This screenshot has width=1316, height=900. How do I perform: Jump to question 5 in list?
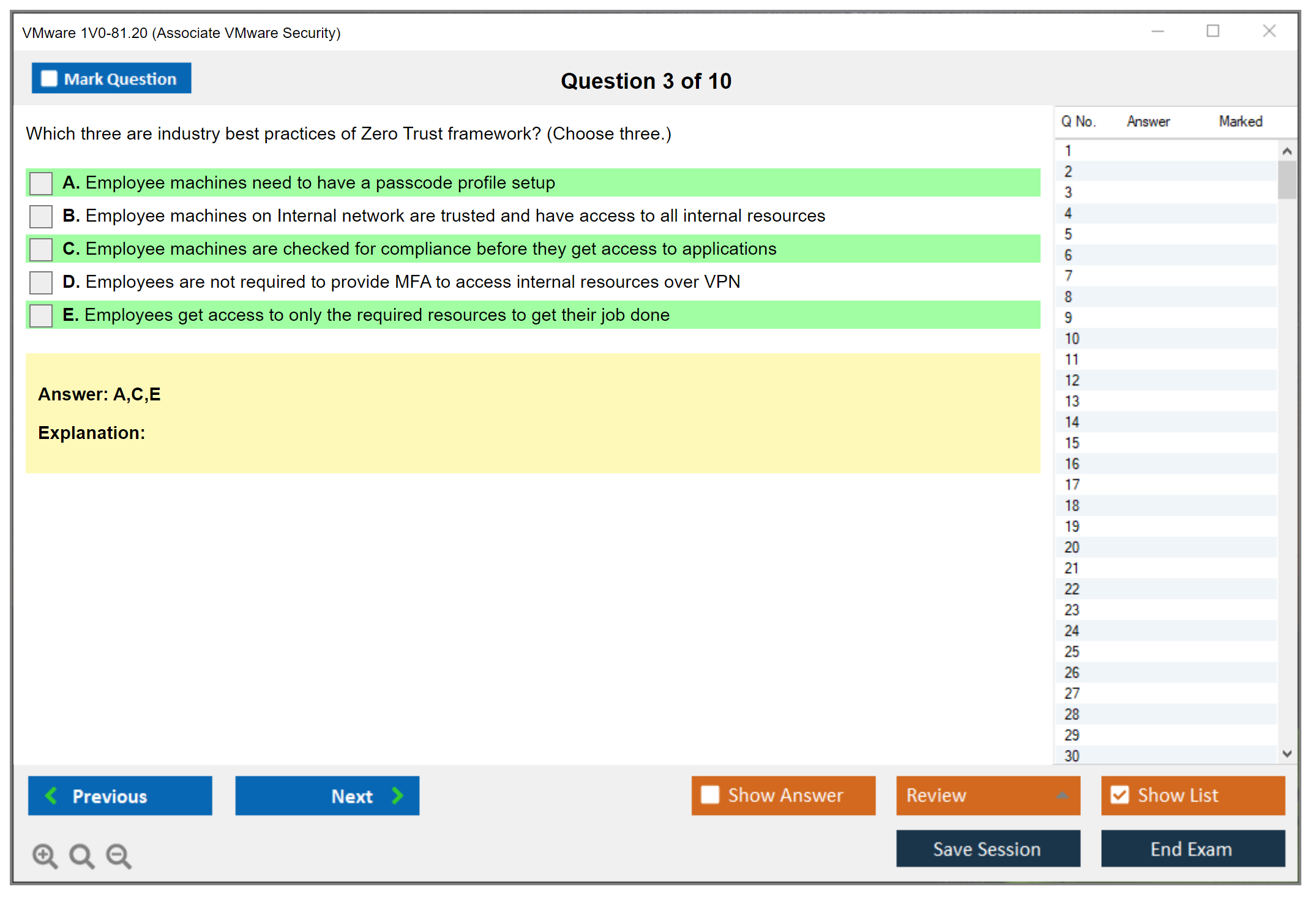[1068, 234]
